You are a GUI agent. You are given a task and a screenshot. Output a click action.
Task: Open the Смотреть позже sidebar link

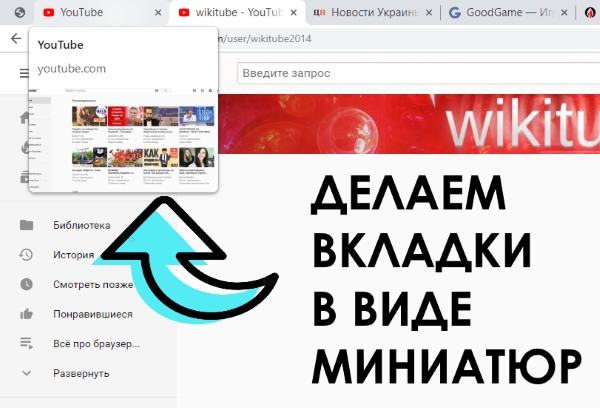93,285
